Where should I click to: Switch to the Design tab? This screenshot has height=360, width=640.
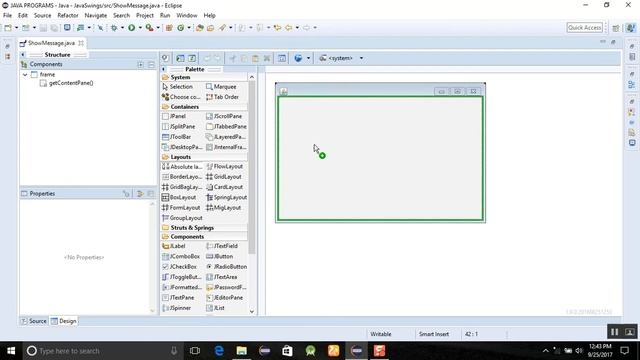[64, 321]
